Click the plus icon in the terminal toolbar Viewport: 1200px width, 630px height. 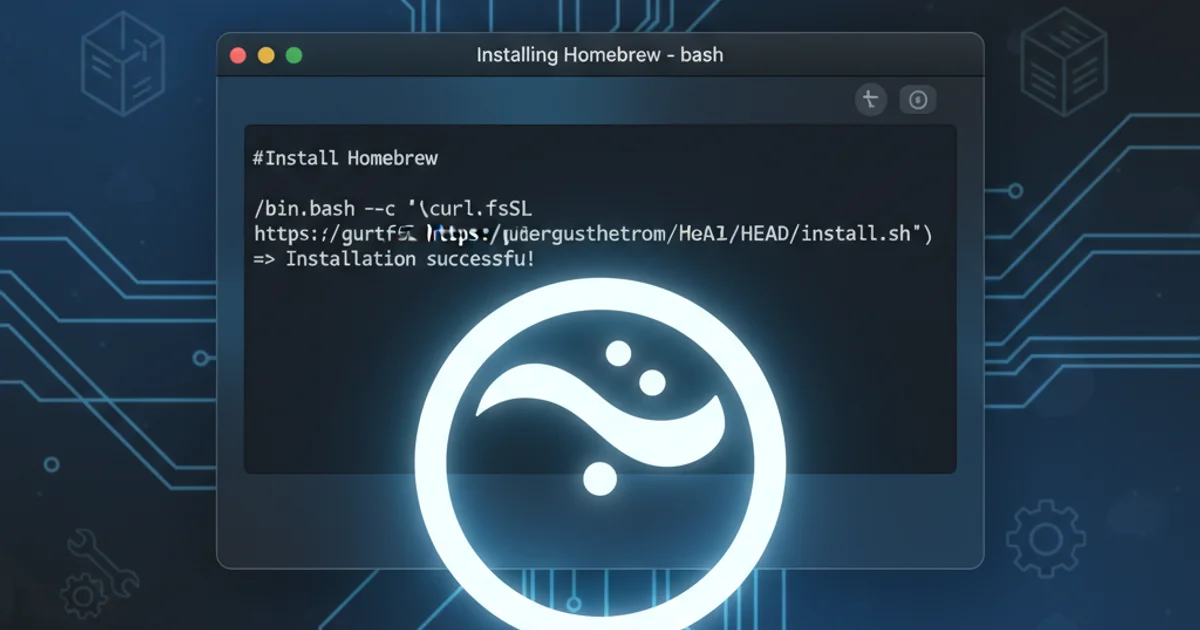tap(869, 99)
